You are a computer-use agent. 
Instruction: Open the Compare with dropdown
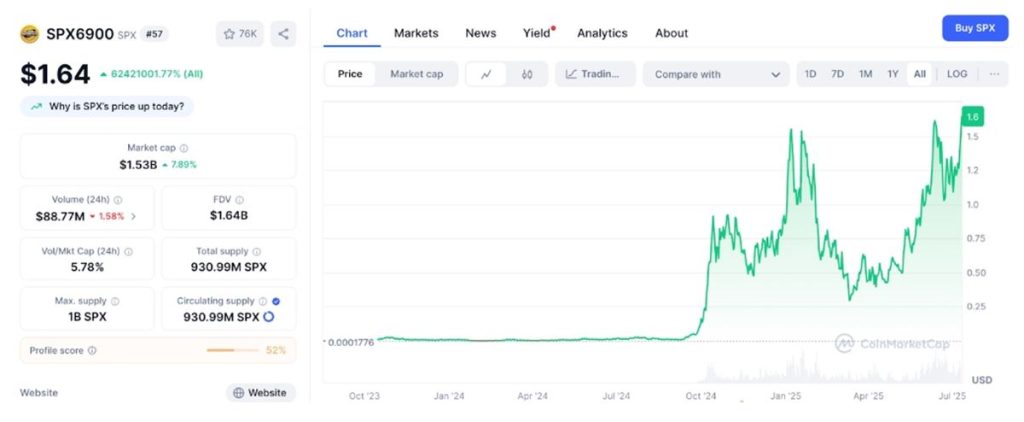pos(716,74)
